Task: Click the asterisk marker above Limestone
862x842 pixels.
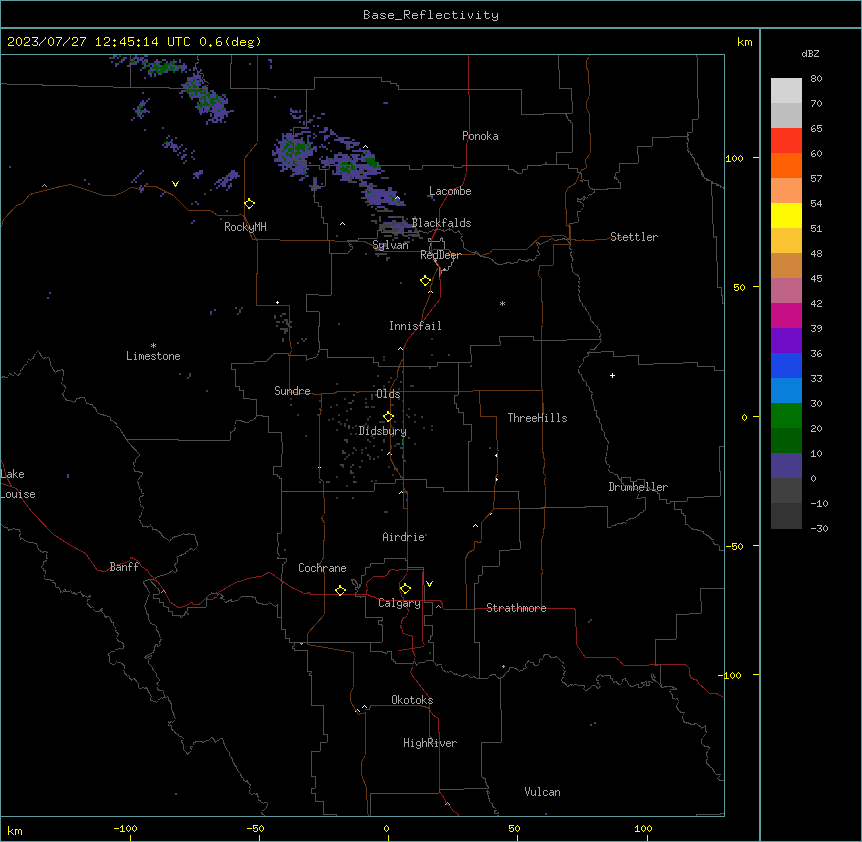Action: [x=153, y=346]
